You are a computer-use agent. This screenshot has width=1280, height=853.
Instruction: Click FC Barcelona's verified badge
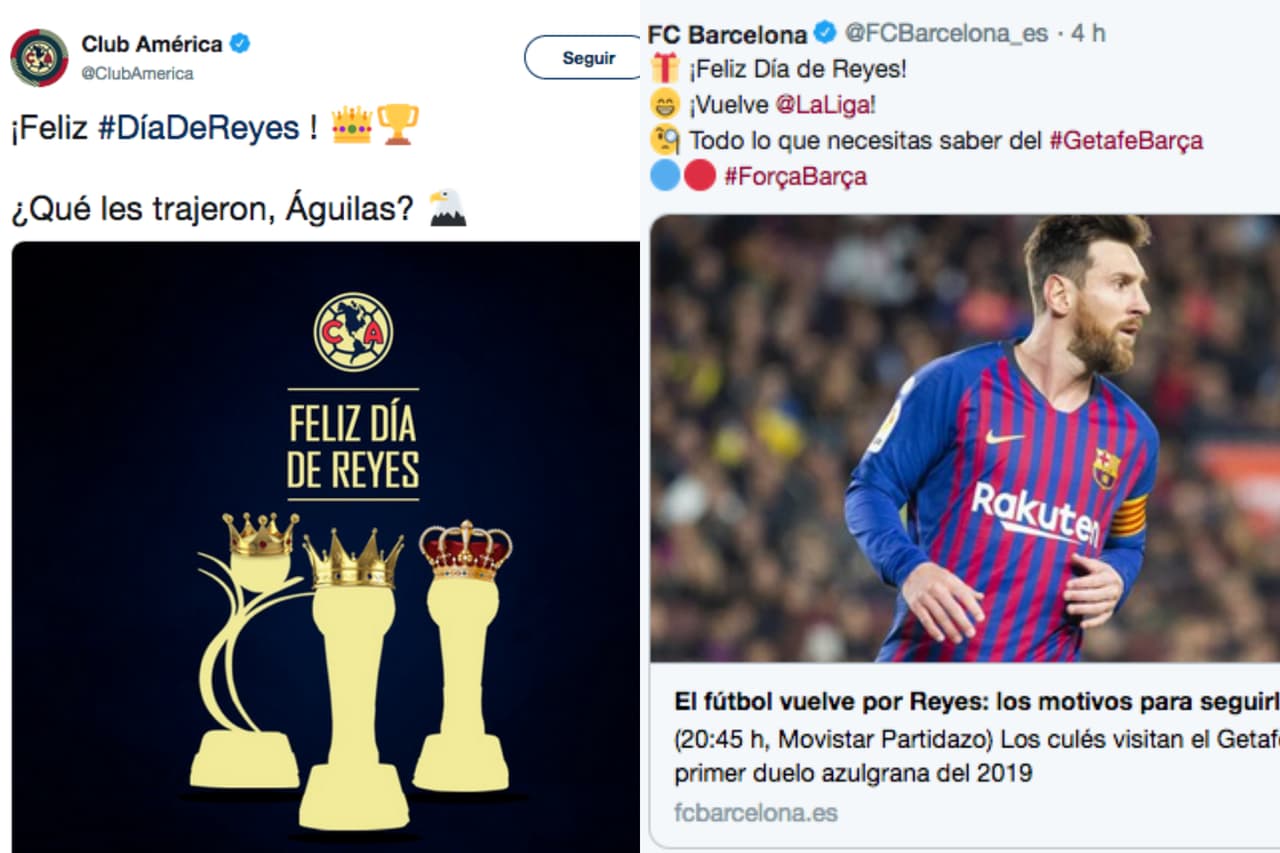coord(824,33)
